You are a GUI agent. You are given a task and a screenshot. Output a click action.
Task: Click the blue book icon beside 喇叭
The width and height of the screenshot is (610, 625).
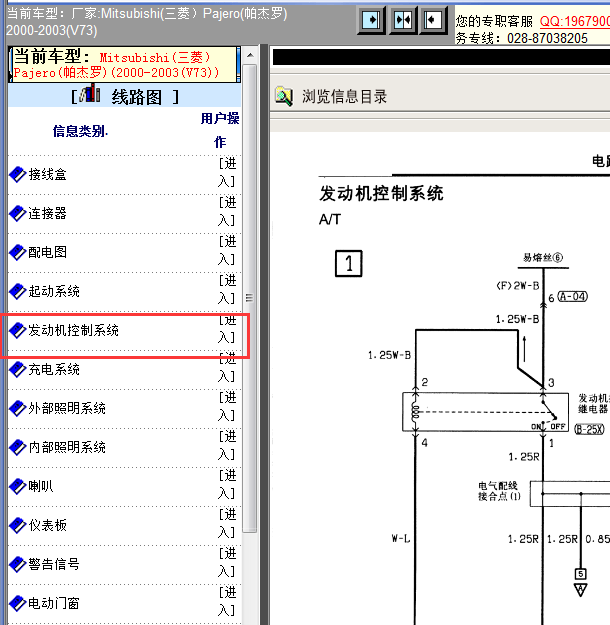(x=18, y=486)
